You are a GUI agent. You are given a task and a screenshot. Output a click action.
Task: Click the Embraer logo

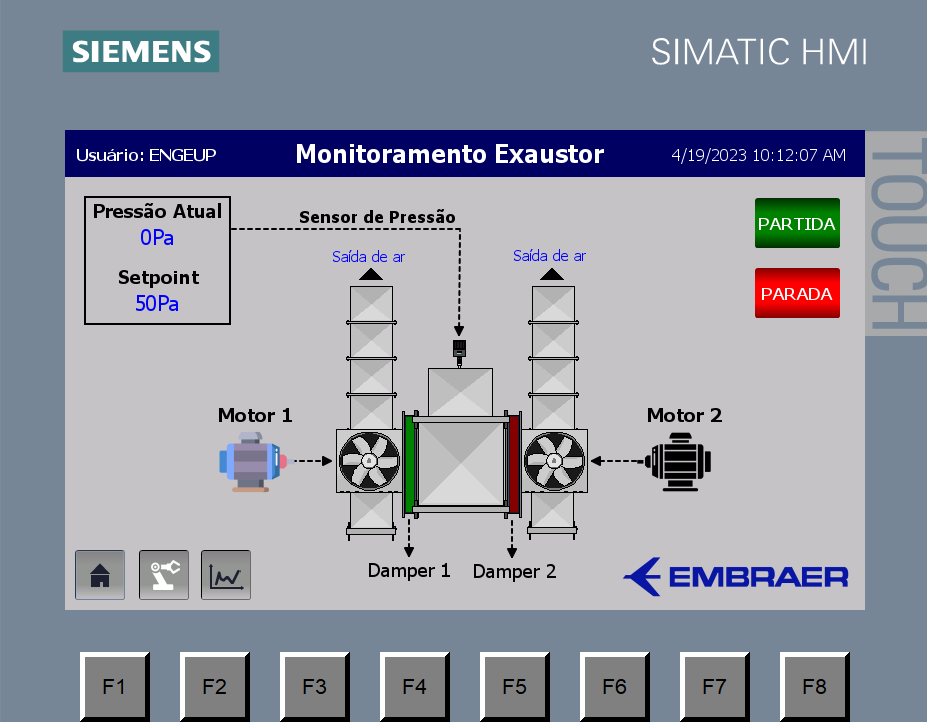pyautogui.click(x=736, y=577)
